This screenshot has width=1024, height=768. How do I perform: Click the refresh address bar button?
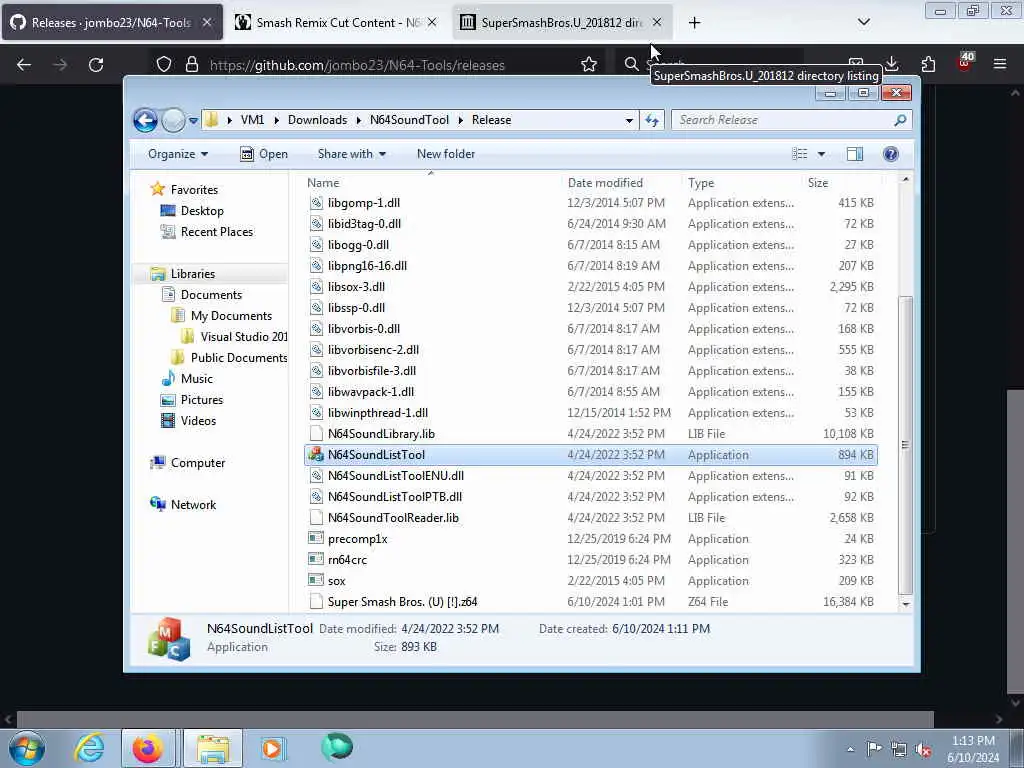pos(652,120)
